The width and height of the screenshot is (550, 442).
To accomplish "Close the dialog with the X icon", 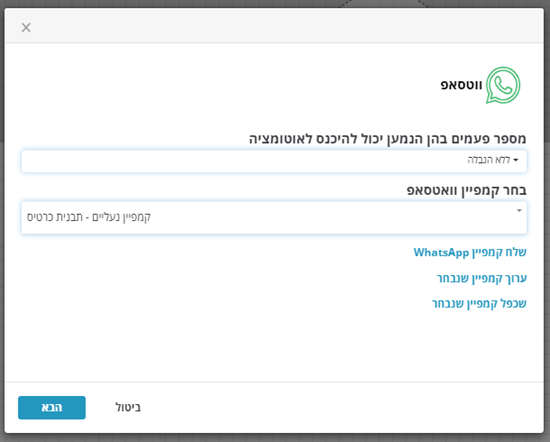I will coord(26,27).
